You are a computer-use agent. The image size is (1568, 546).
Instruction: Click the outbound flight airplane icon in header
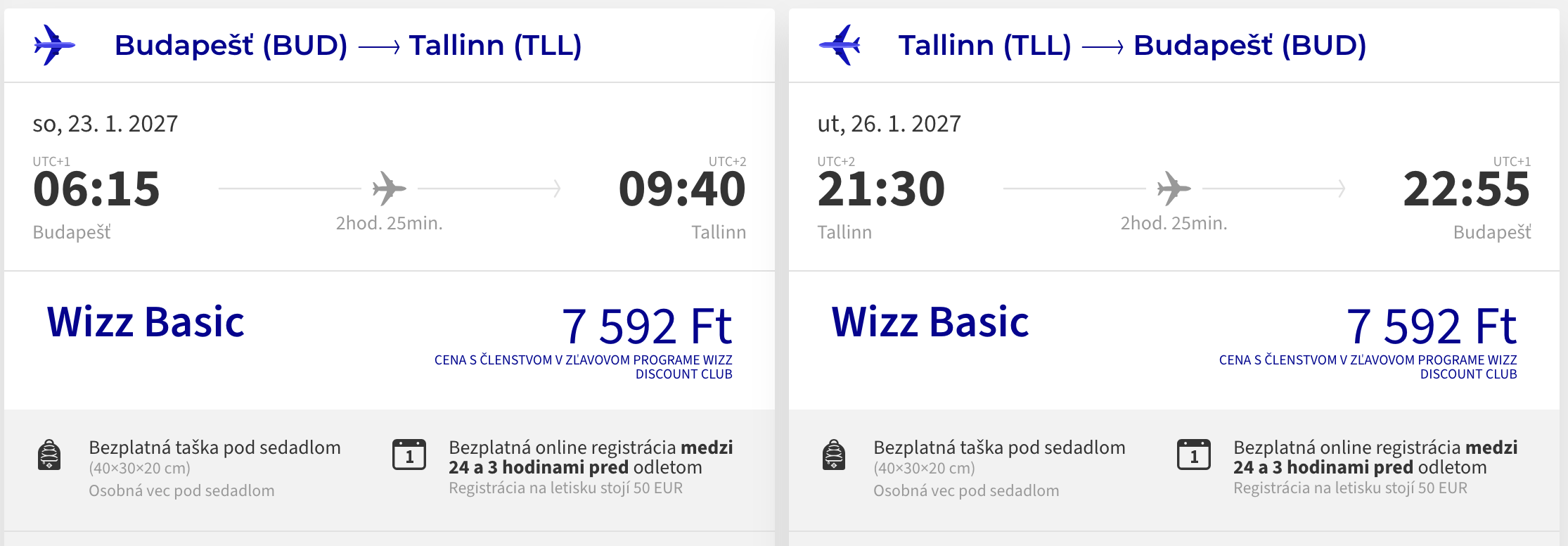pyautogui.click(x=54, y=45)
